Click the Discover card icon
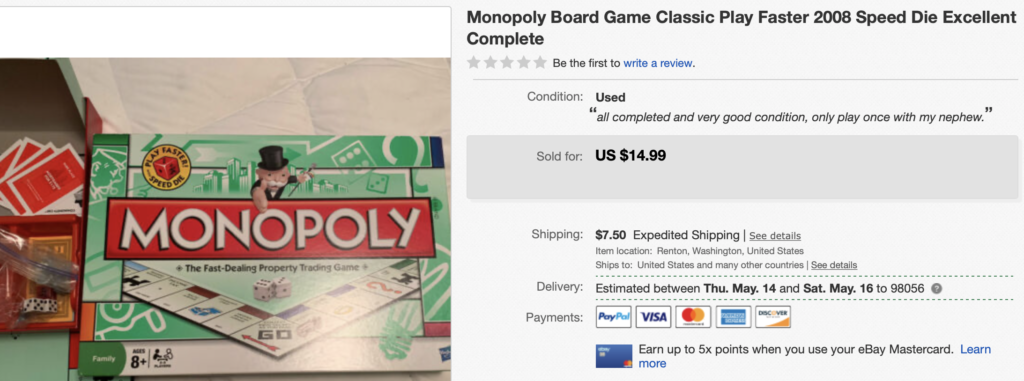 (773, 317)
